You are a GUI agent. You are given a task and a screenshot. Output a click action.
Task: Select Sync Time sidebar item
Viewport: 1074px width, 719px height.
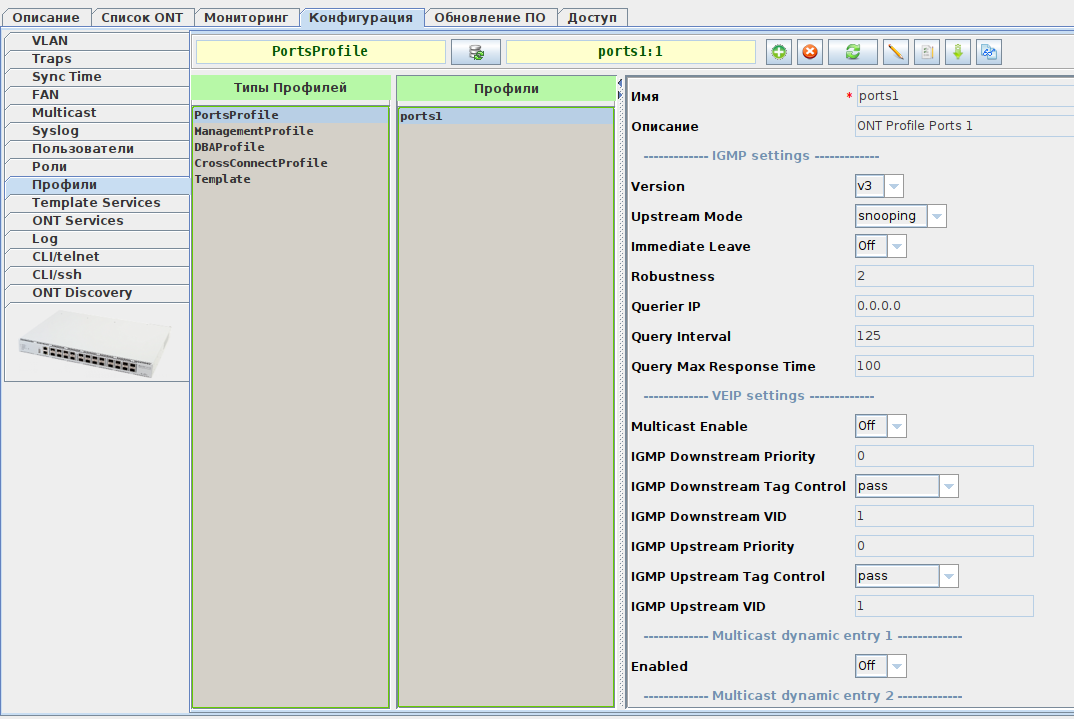pyautogui.click(x=97, y=77)
